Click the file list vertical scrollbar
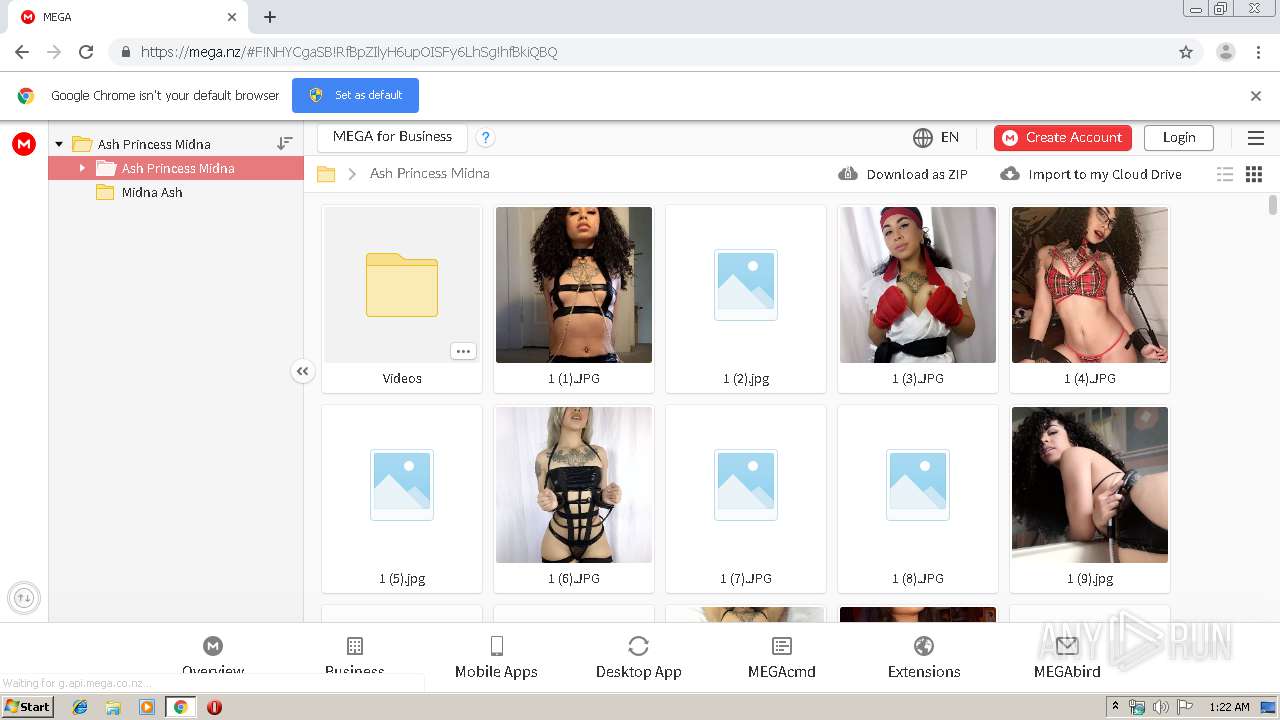Image resolution: width=1280 pixels, height=720 pixels. click(1273, 205)
